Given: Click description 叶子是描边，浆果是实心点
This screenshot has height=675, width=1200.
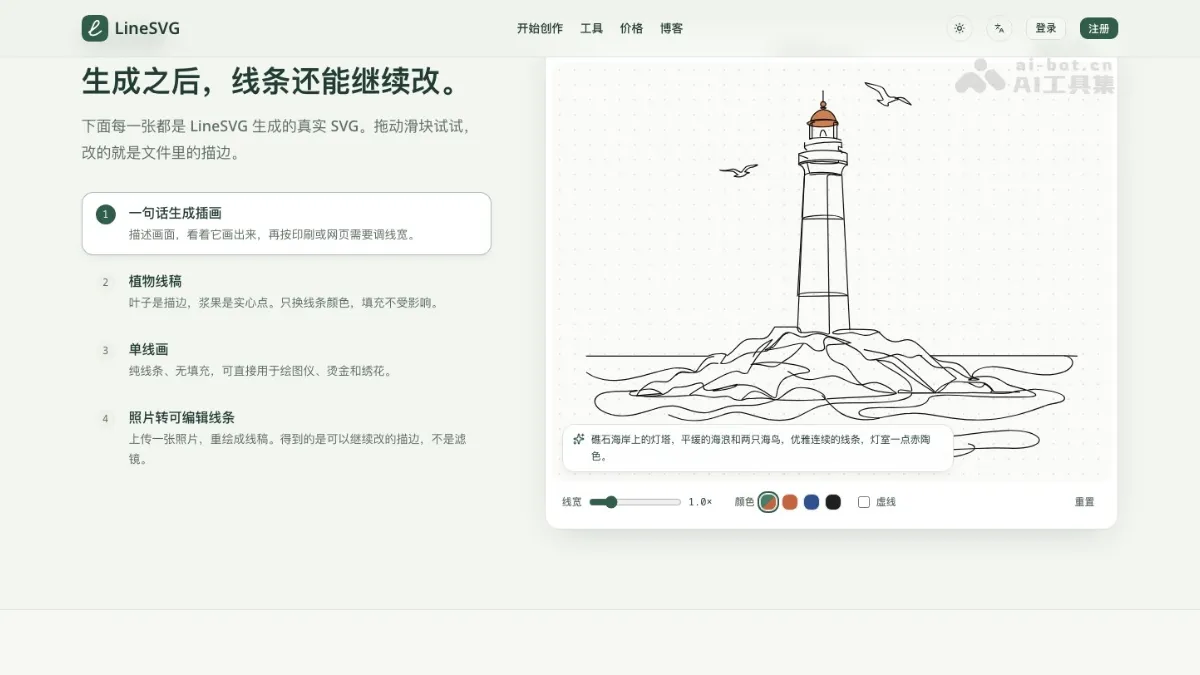Looking at the screenshot, I should click(285, 303).
